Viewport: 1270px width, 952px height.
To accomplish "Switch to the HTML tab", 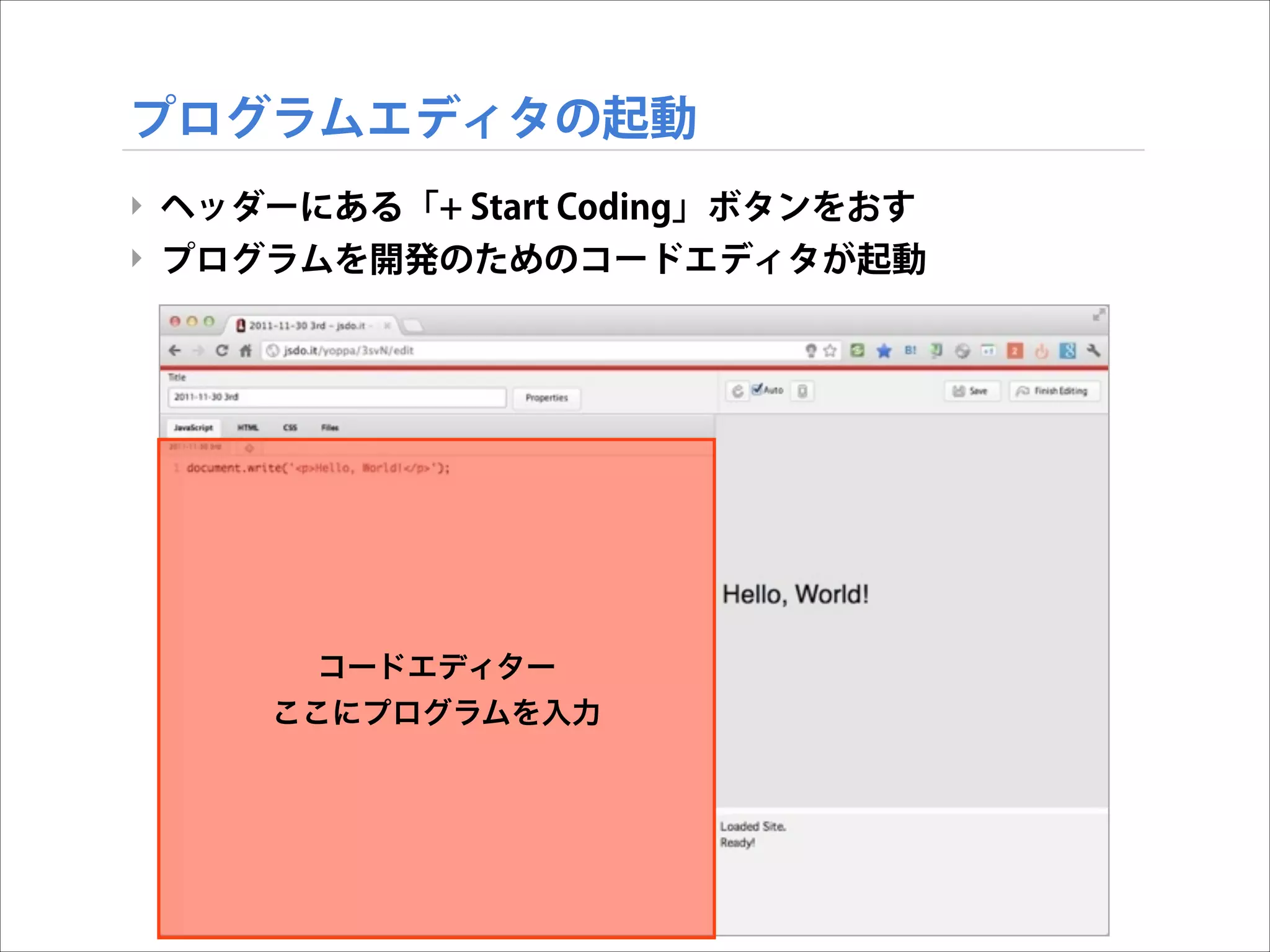I will pos(248,428).
